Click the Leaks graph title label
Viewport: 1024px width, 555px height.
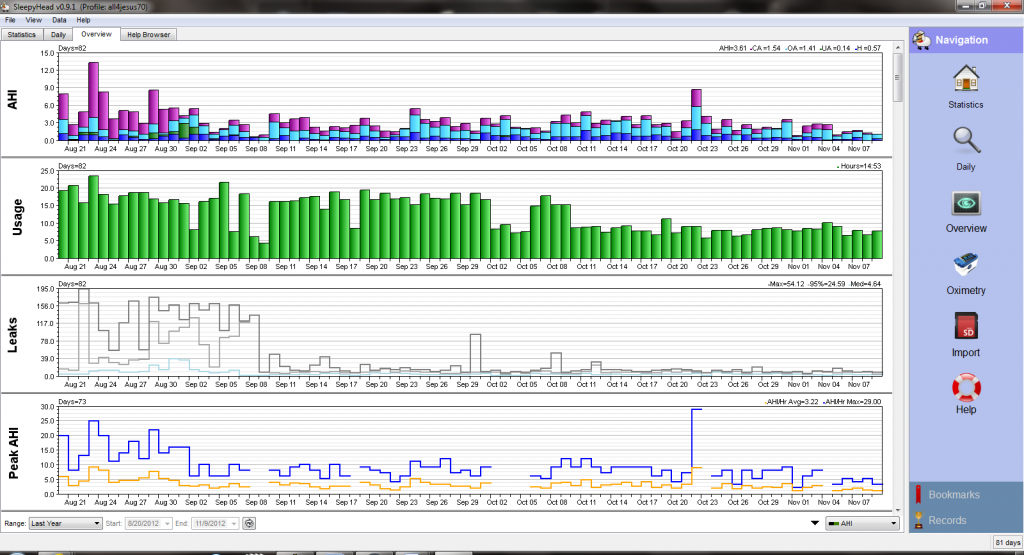coord(12,335)
